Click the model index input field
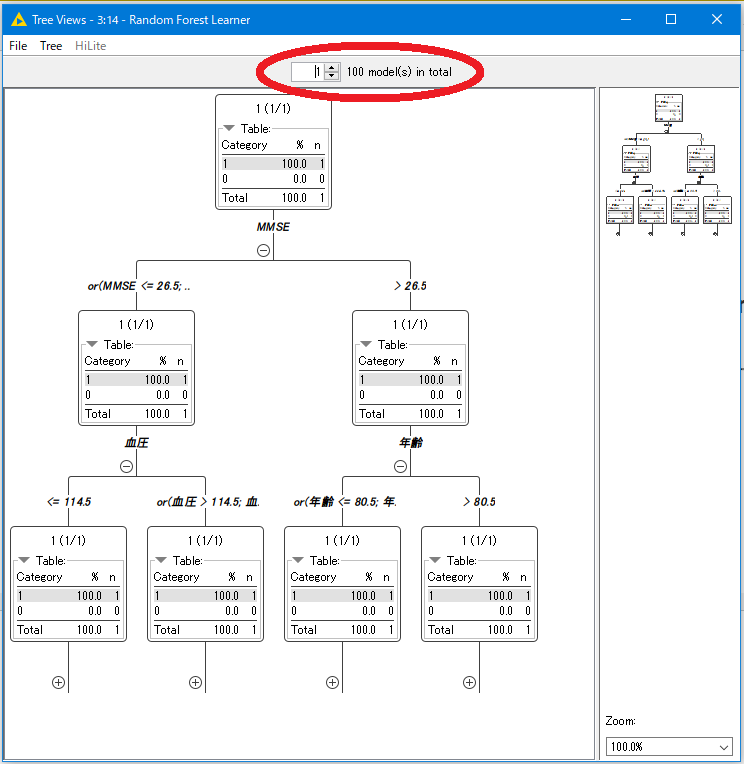 (307, 72)
